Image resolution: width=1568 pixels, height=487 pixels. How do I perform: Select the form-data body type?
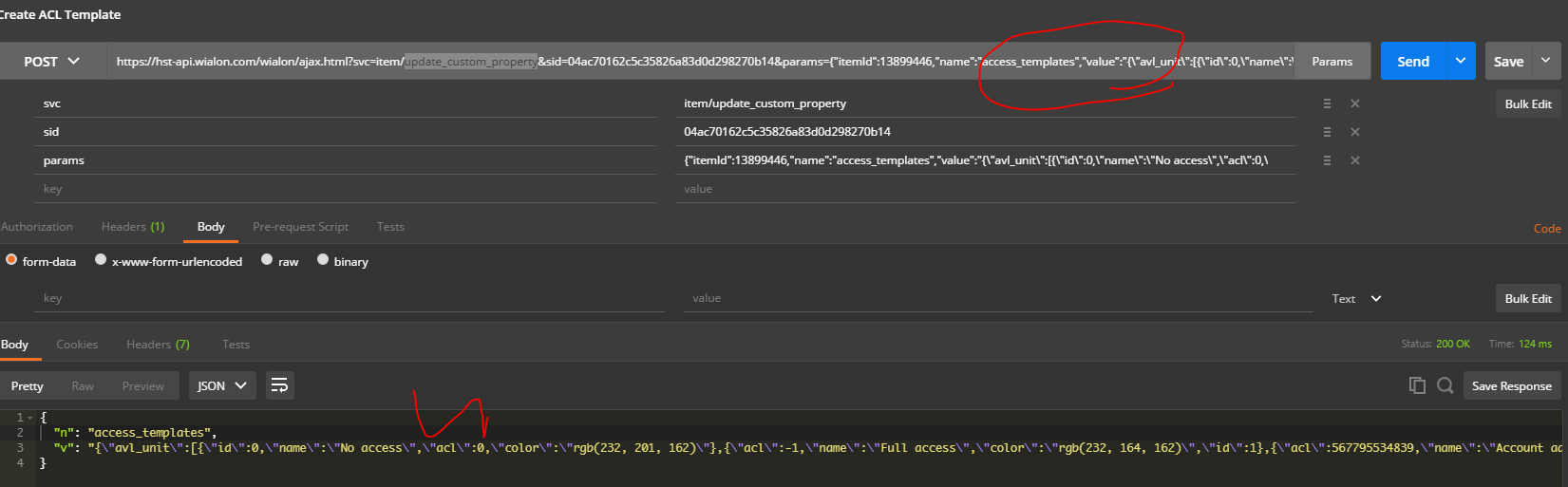[x=11, y=260]
